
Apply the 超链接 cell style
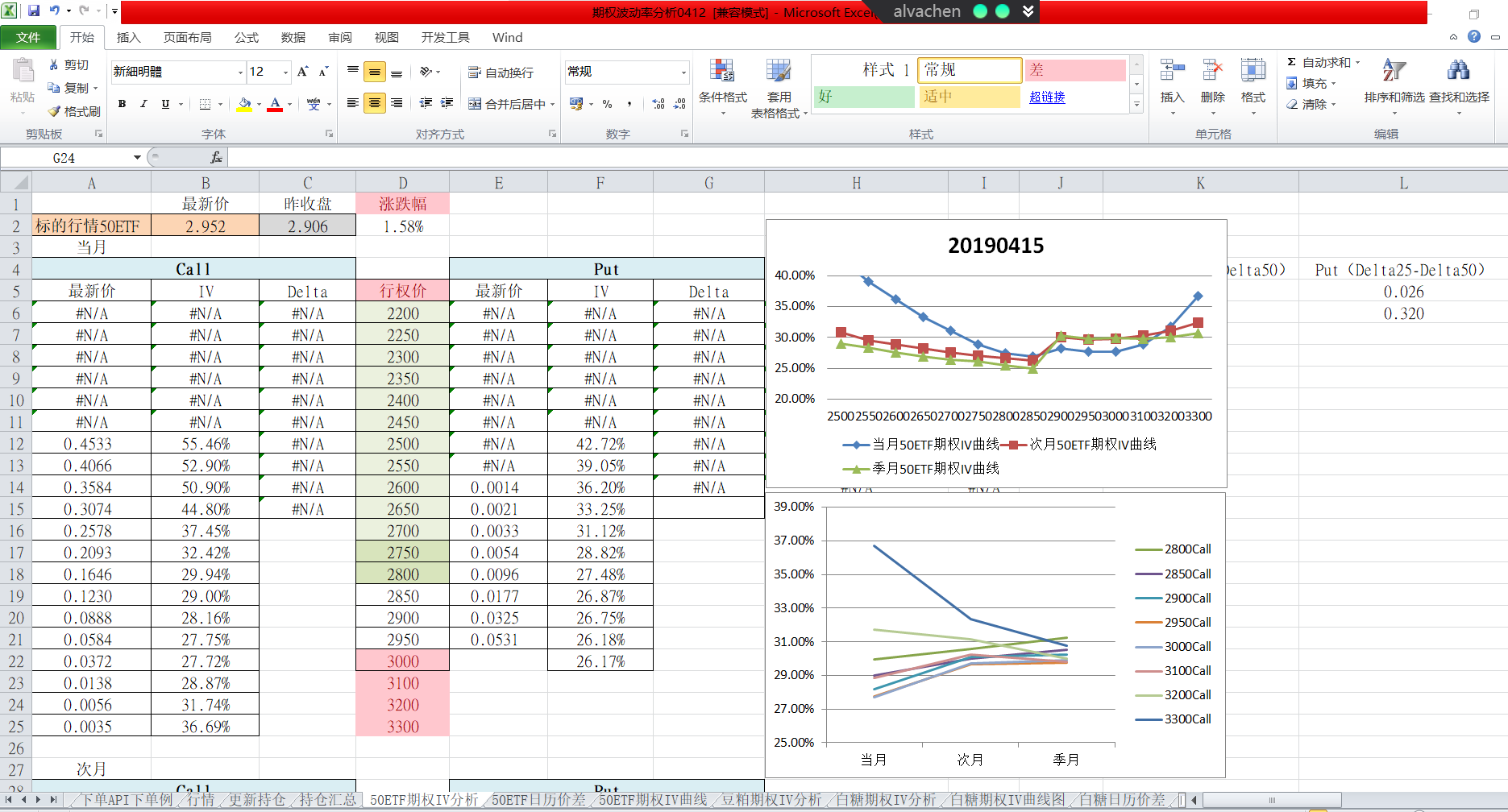click(1047, 97)
